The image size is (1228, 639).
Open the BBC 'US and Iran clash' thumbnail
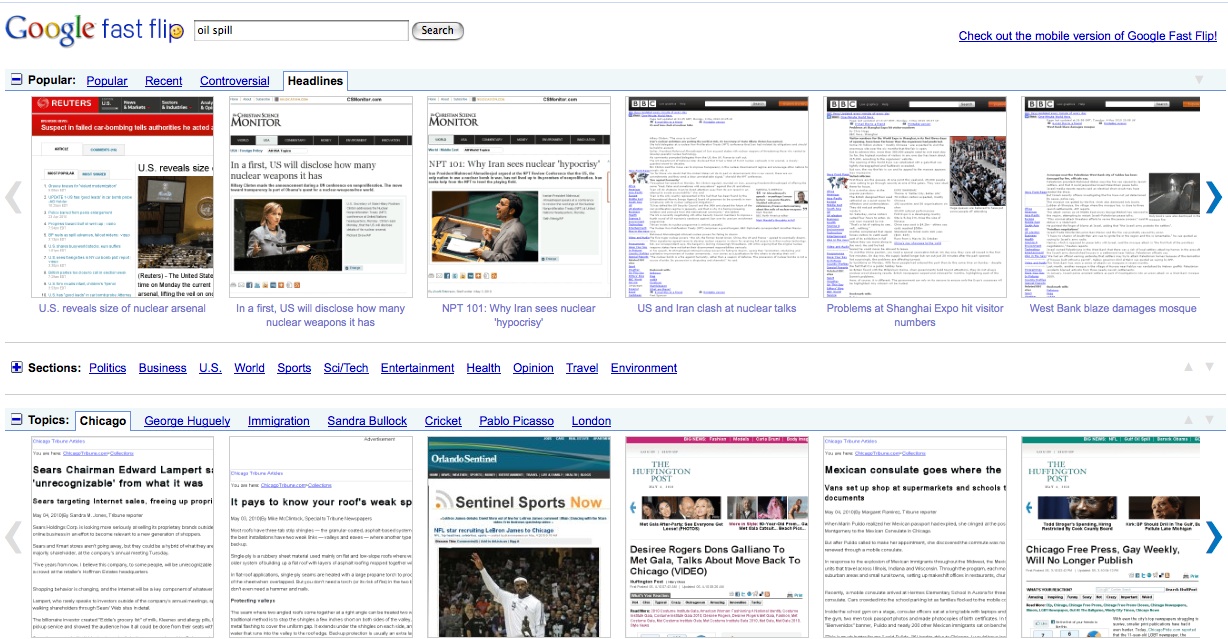pos(716,197)
